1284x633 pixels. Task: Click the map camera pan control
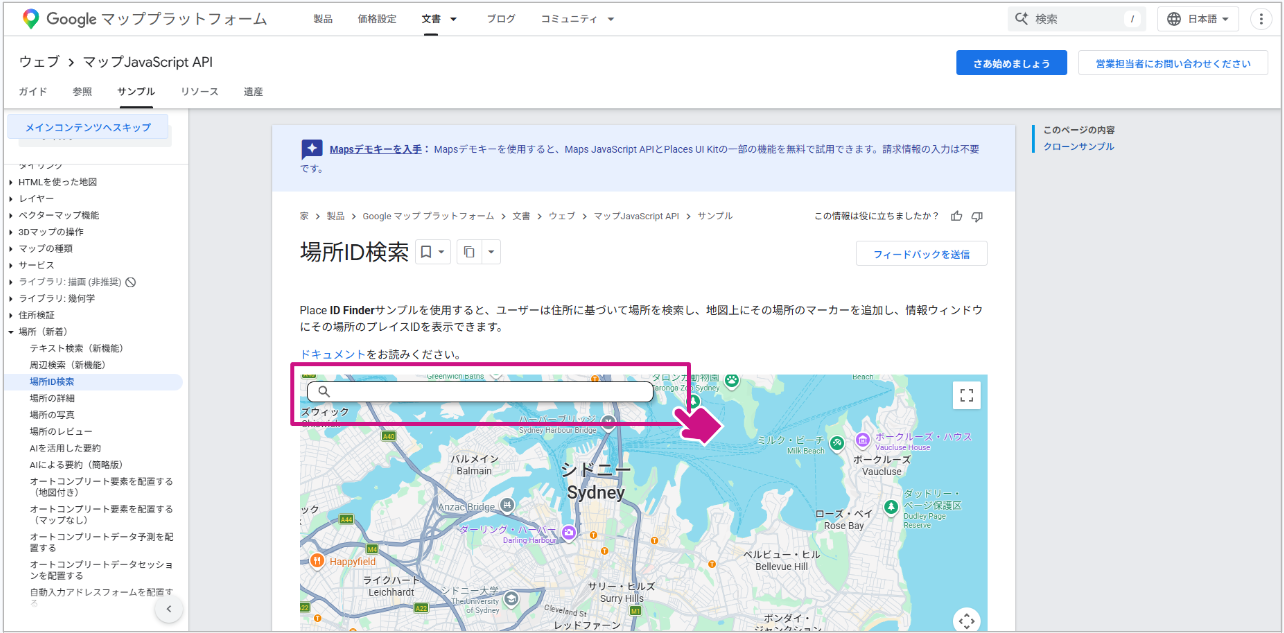(966, 620)
